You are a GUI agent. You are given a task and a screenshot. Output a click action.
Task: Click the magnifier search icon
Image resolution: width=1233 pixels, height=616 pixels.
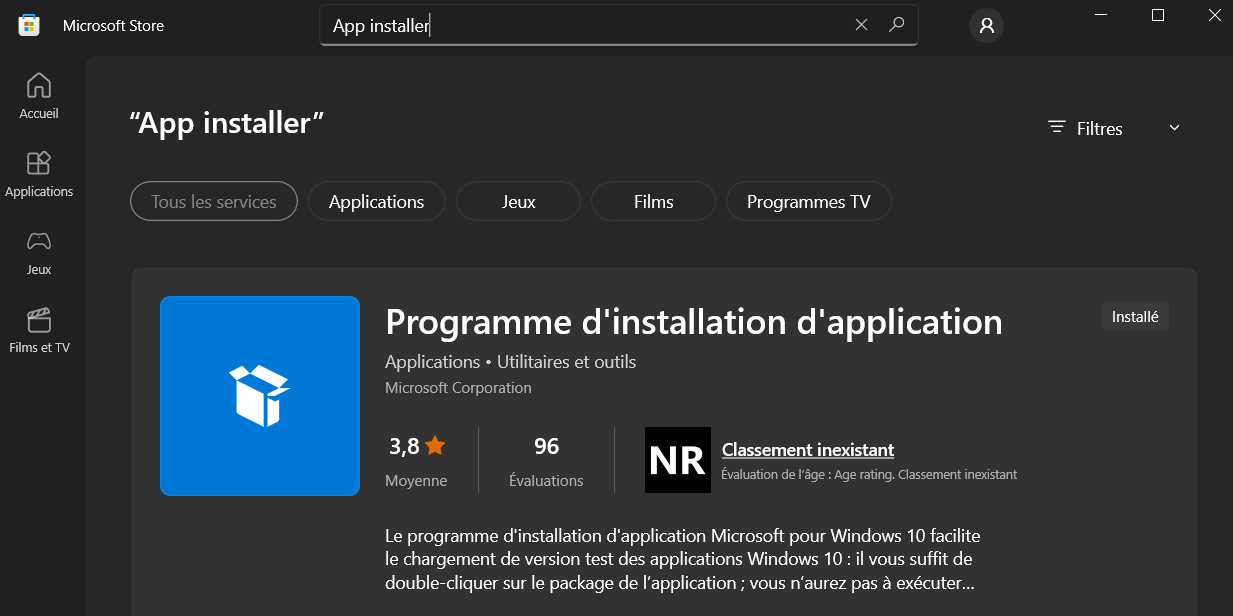click(x=897, y=25)
